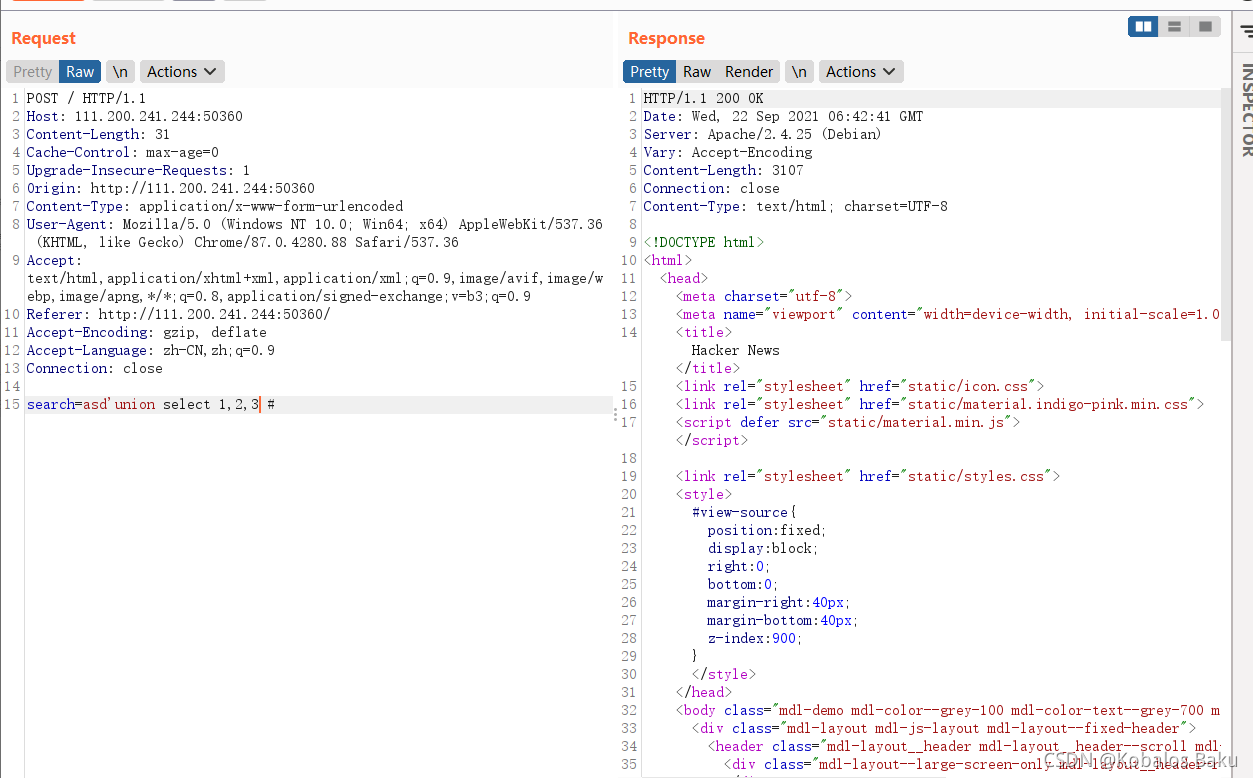The height and width of the screenshot is (778, 1253).
Task: Click the Referer header line
Action: (178, 314)
